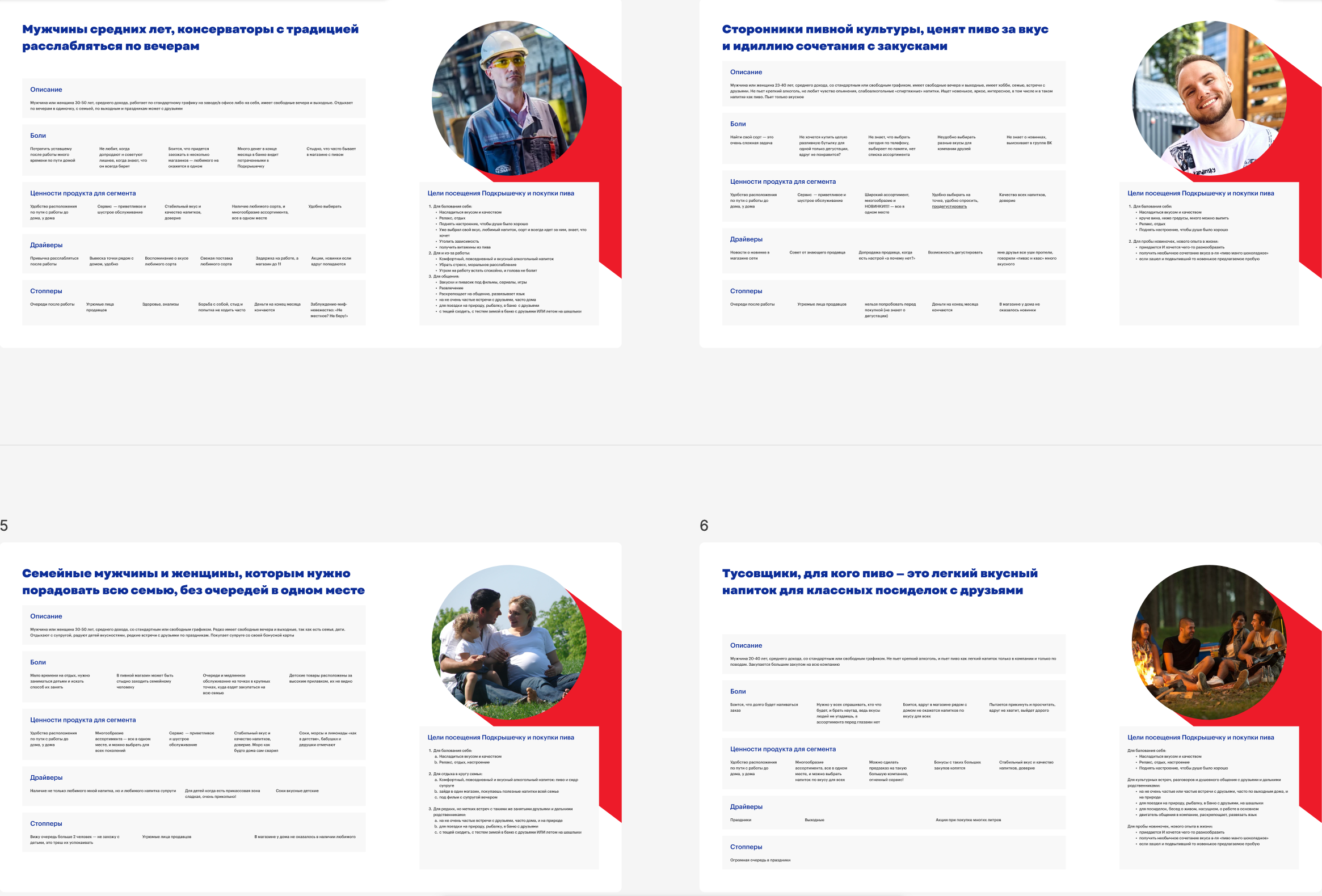Click 'Стопперы' heading on the conservatives slide
Viewport: 1322px width, 896px height.
[46, 291]
